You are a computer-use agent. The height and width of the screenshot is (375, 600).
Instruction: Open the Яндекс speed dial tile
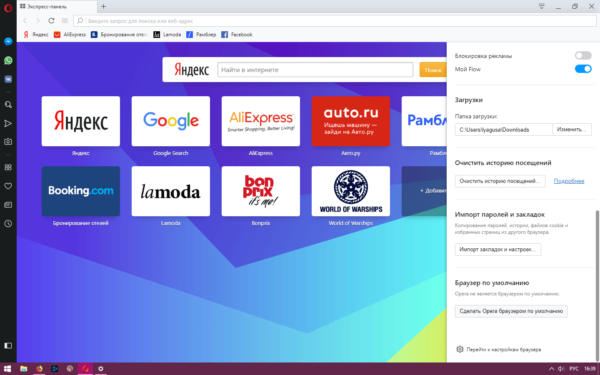[81, 121]
